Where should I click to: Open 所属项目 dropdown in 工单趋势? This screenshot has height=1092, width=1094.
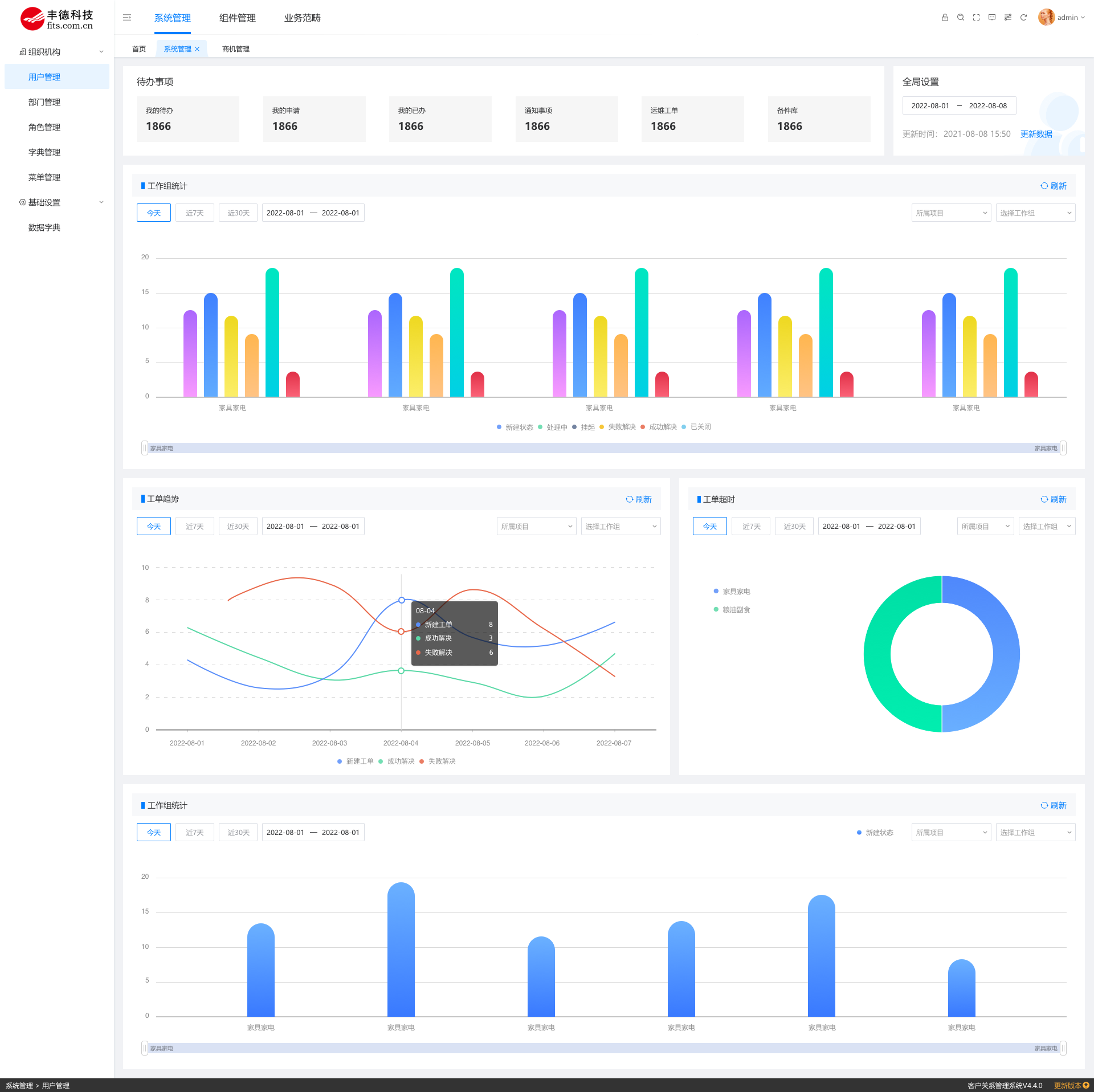click(x=536, y=526)
